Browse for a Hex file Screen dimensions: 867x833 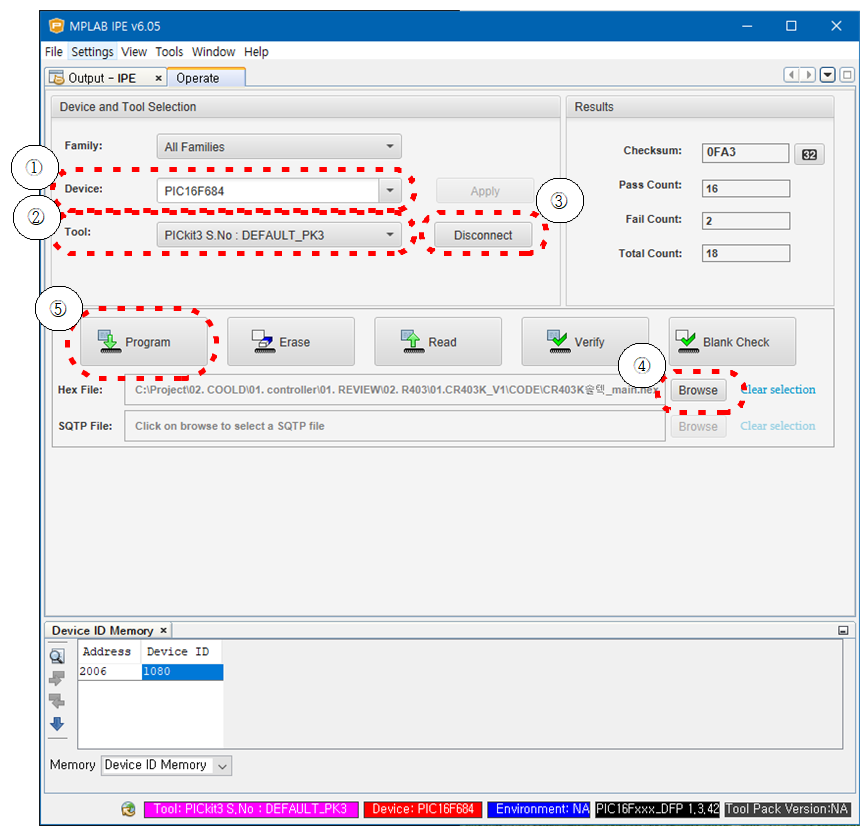coord(698,390)
